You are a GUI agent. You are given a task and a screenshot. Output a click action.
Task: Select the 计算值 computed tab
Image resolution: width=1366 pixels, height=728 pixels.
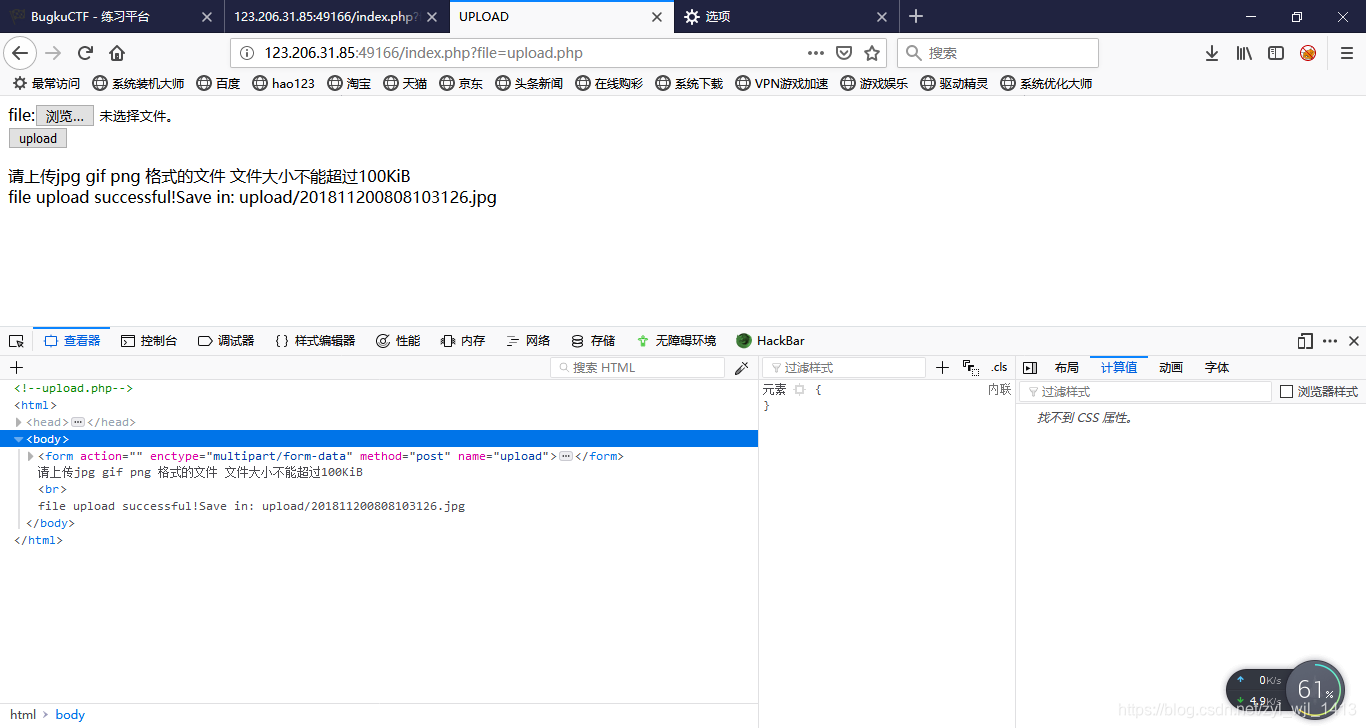[1119, 368]
